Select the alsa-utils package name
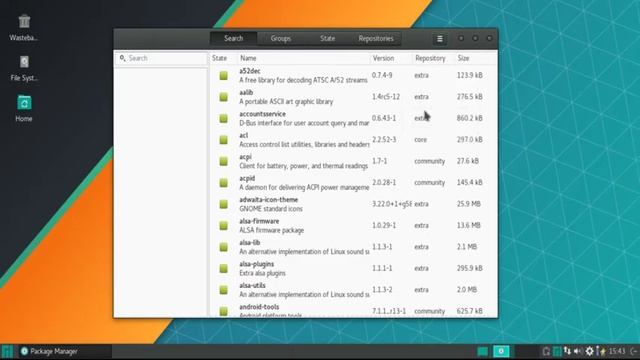640x360 pixels. tap(252, 285)
